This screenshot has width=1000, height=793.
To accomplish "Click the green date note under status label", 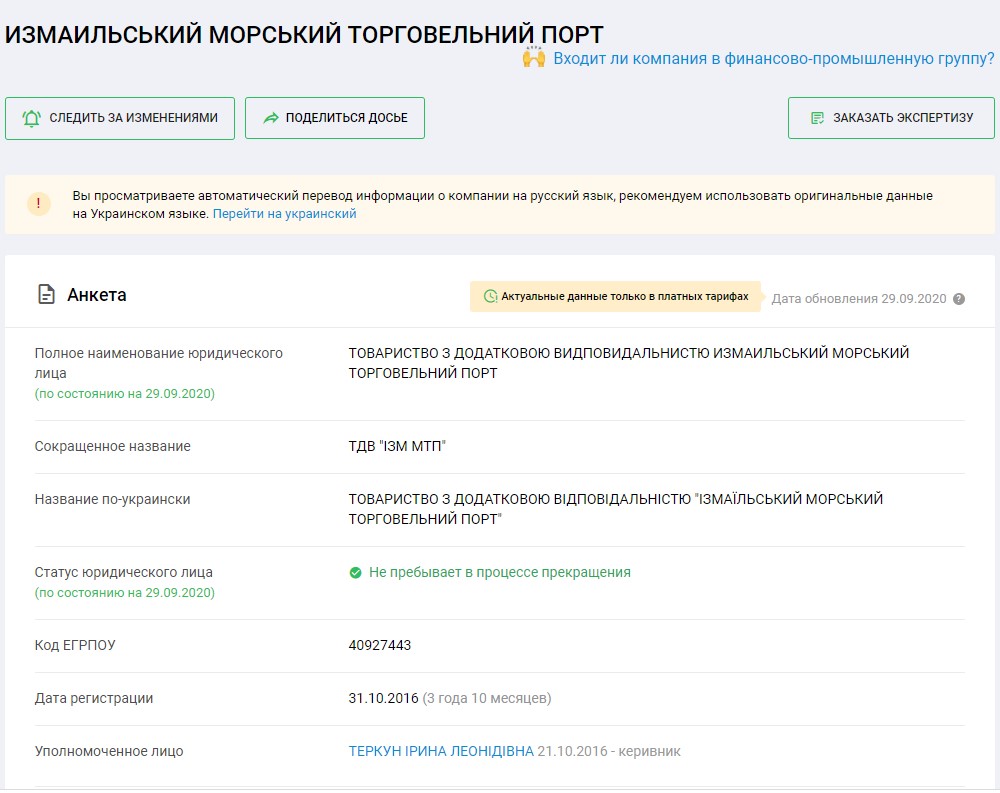I will coord(124,593).
